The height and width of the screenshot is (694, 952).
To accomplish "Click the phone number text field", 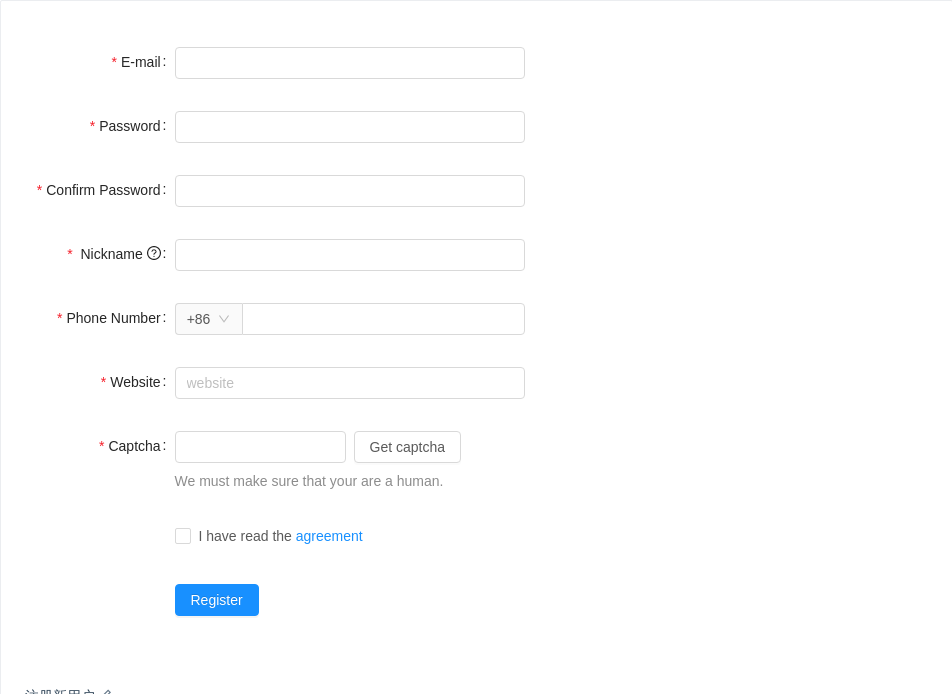I will click(x=383, y=319).
